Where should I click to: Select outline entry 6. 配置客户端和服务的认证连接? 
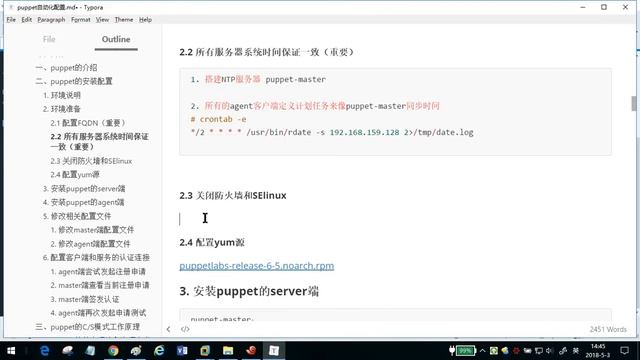click(x=96, y=258)
